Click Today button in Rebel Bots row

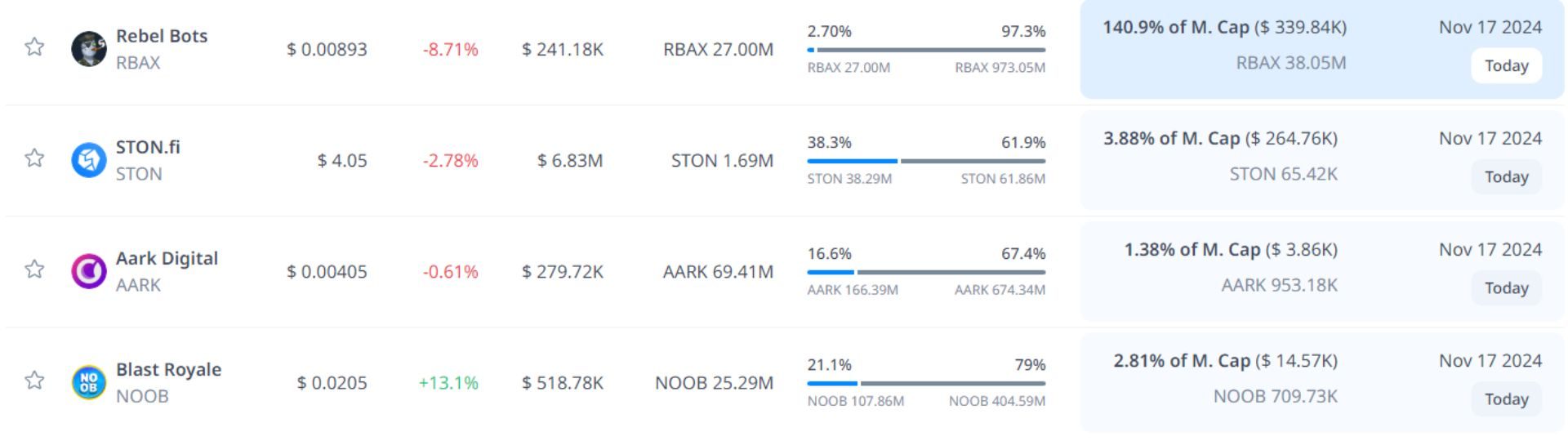(x=1506, y=66)
